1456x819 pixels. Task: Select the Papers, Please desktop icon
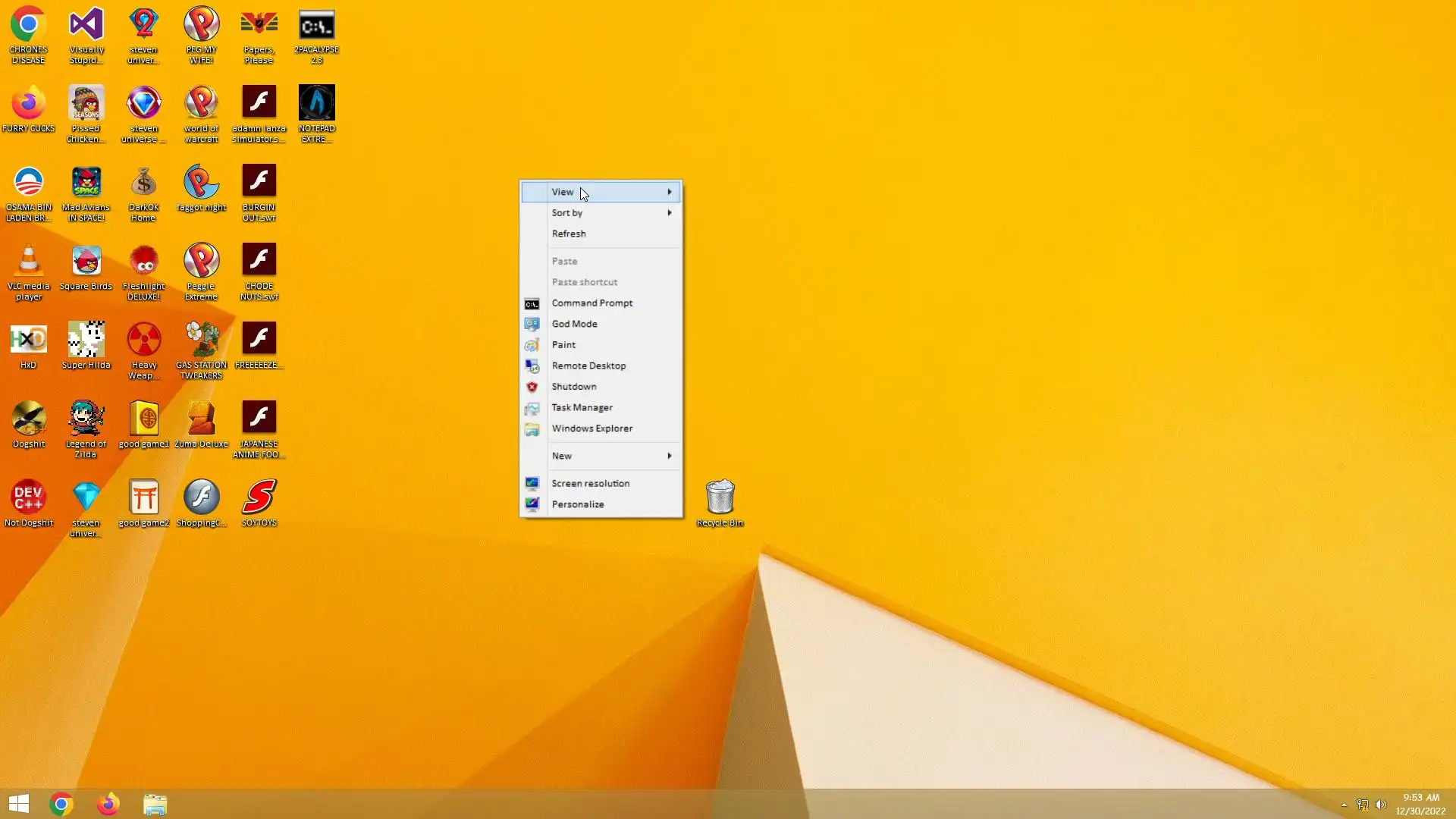coord(259,27)
